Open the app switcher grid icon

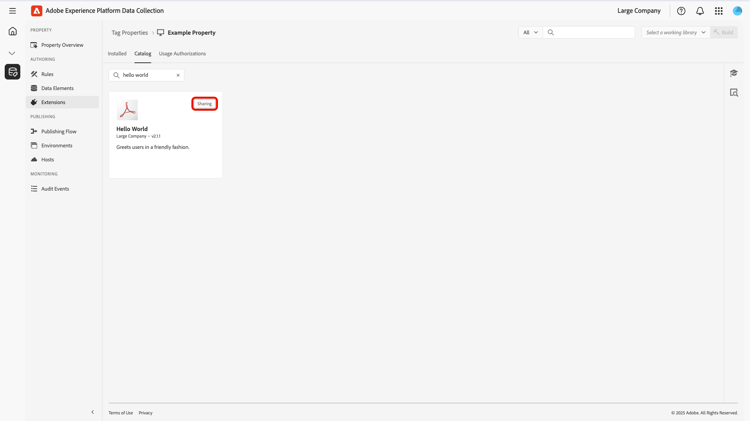[718, 11]
